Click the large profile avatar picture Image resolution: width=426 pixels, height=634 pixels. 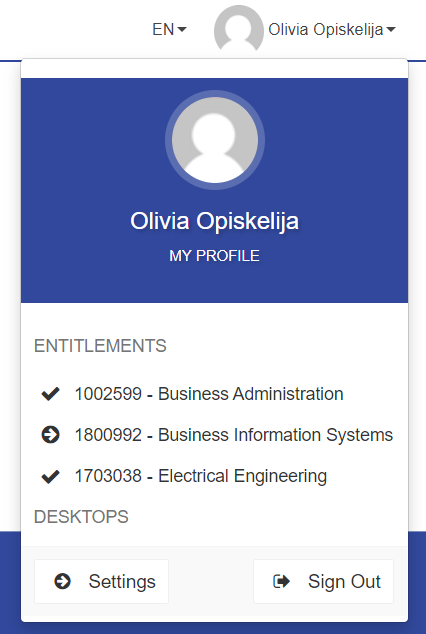[215, 140]
